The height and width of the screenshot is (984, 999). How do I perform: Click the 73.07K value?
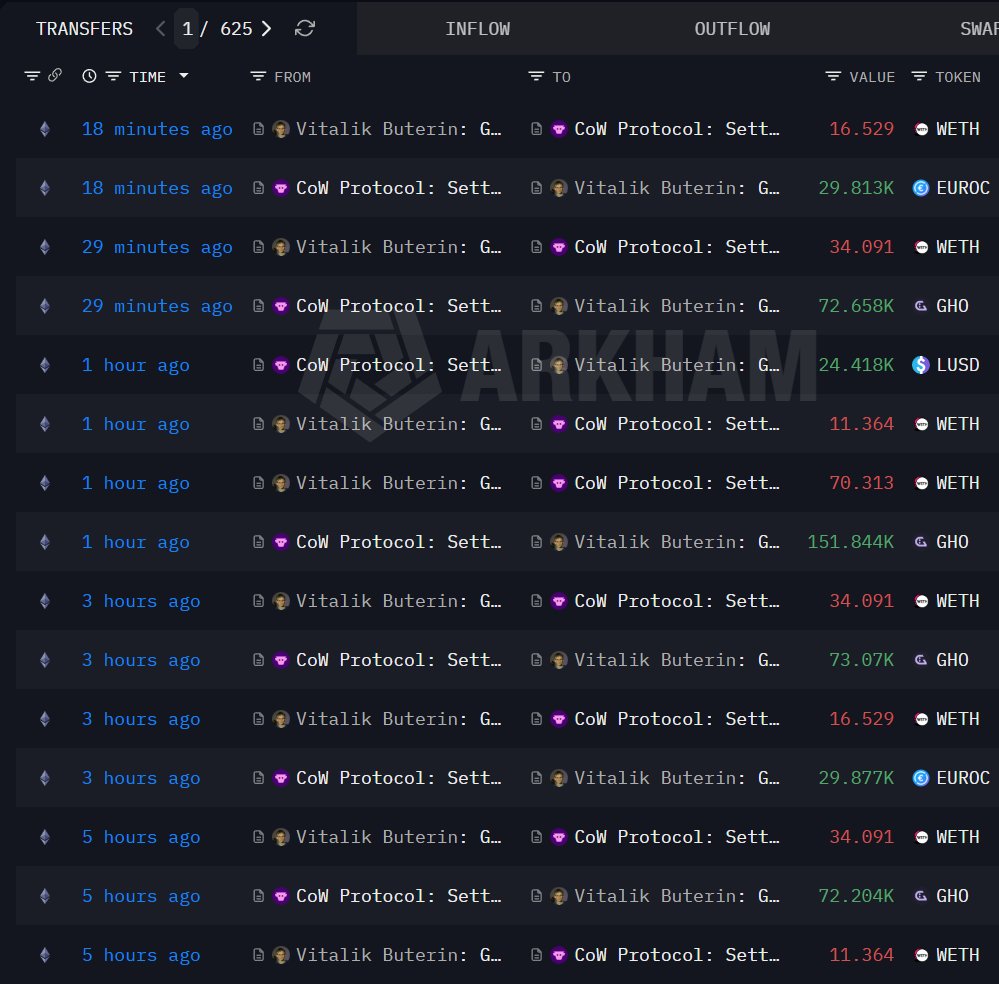click(x=861, y=660)
